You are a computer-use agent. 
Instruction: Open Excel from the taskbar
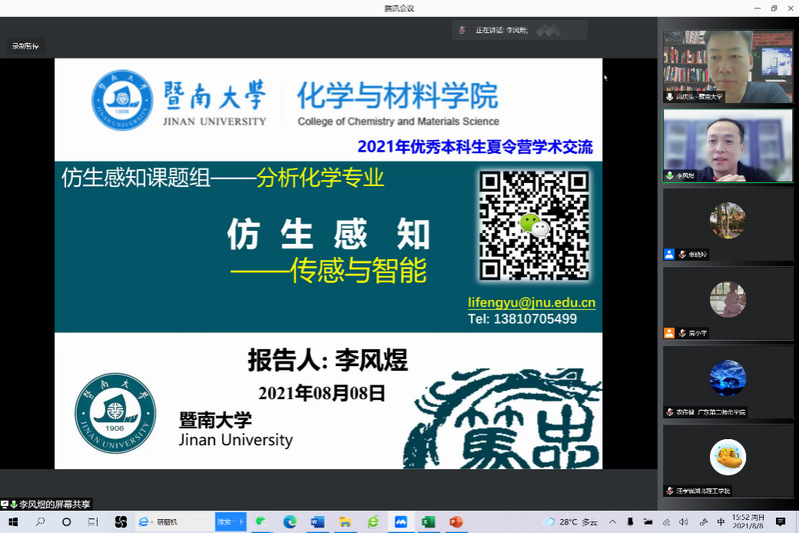pyautogui.click(x=428, y=522)
